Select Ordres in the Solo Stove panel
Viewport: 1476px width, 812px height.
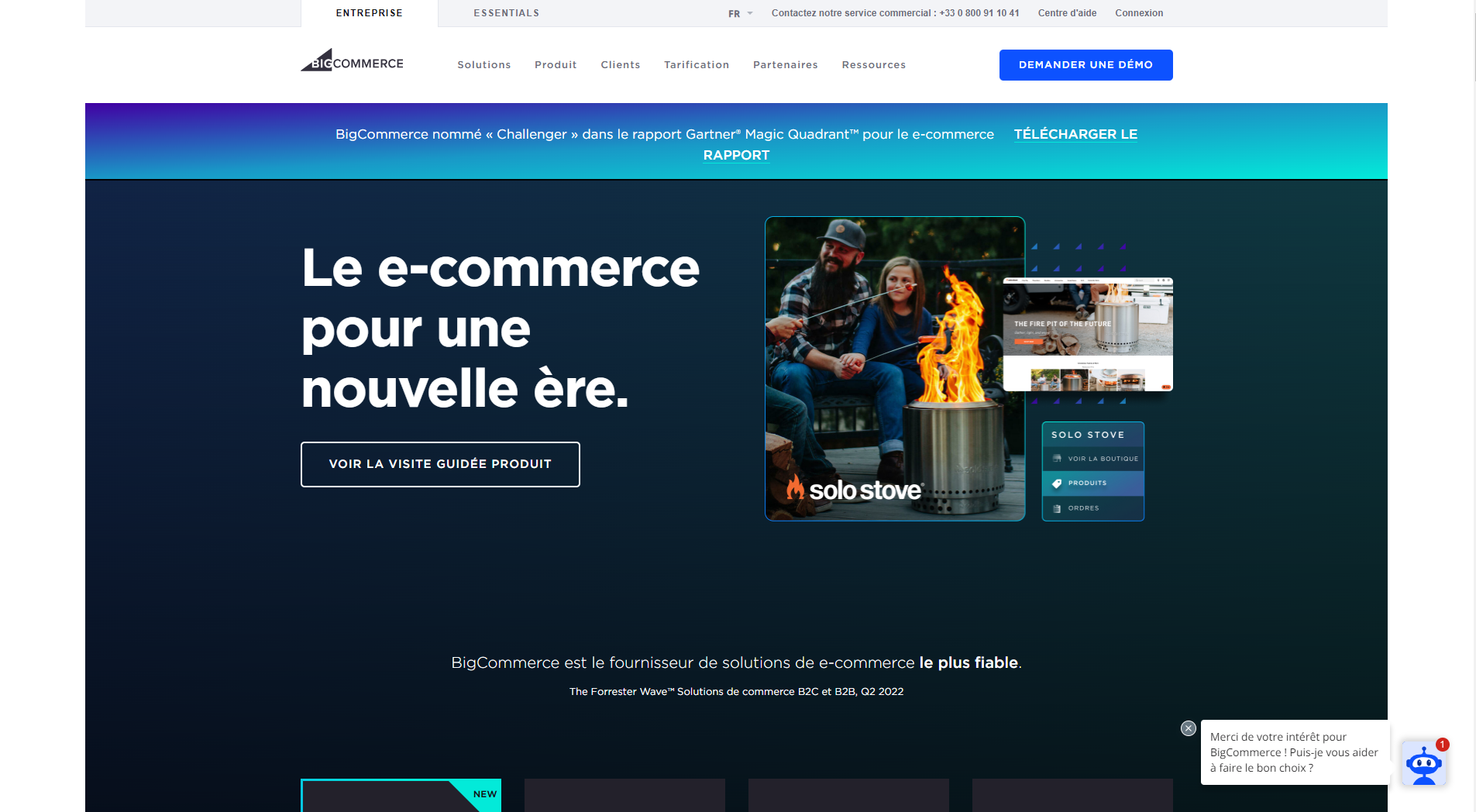coord(1093,508)
